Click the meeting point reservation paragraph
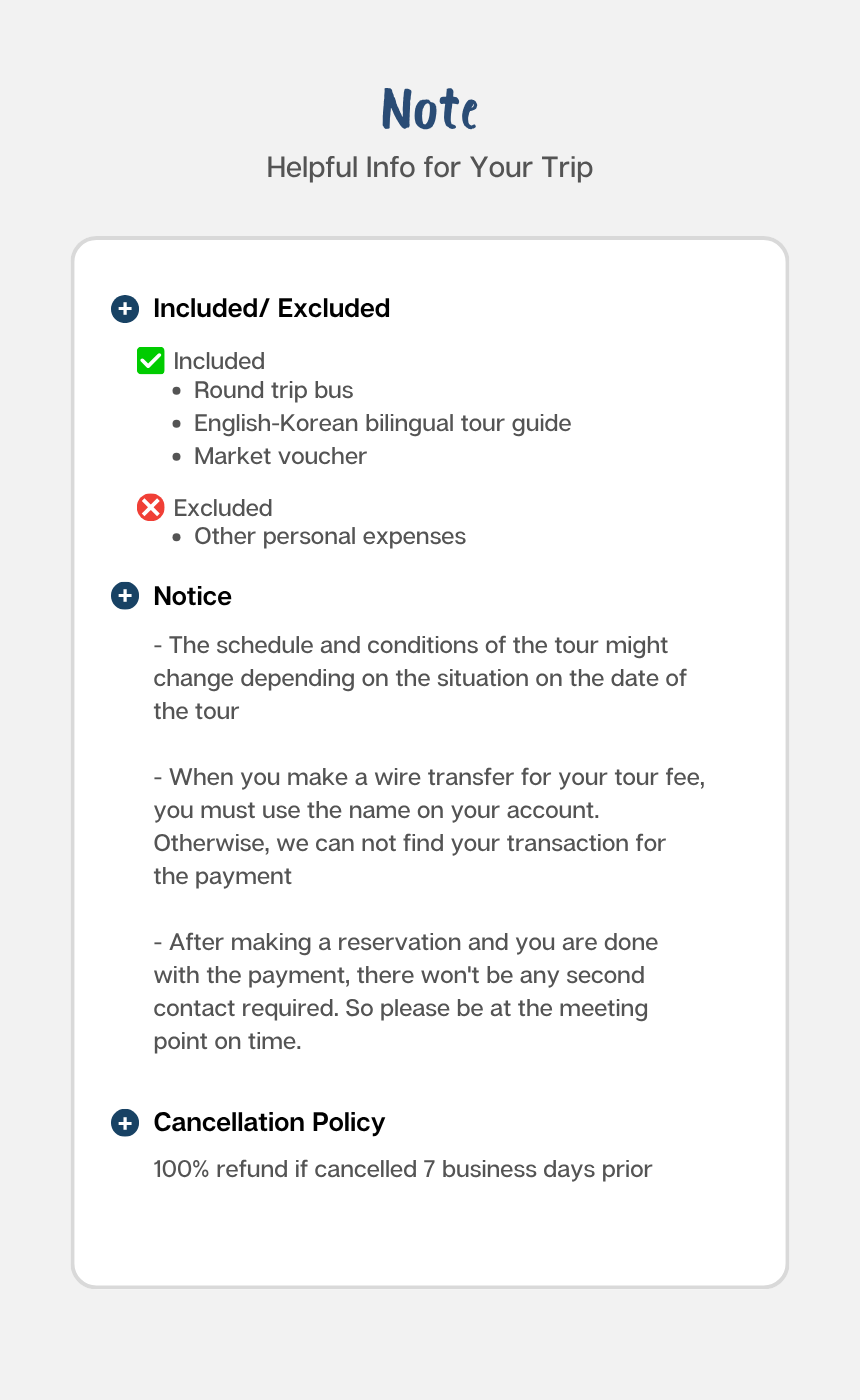Screen dimensions: 860x1400 tap(406, 991)
